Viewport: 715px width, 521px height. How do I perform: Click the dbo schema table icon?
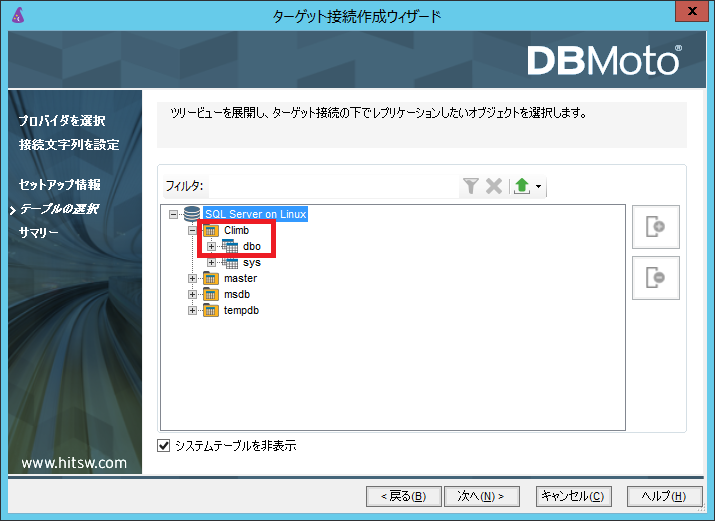[230, 247]
